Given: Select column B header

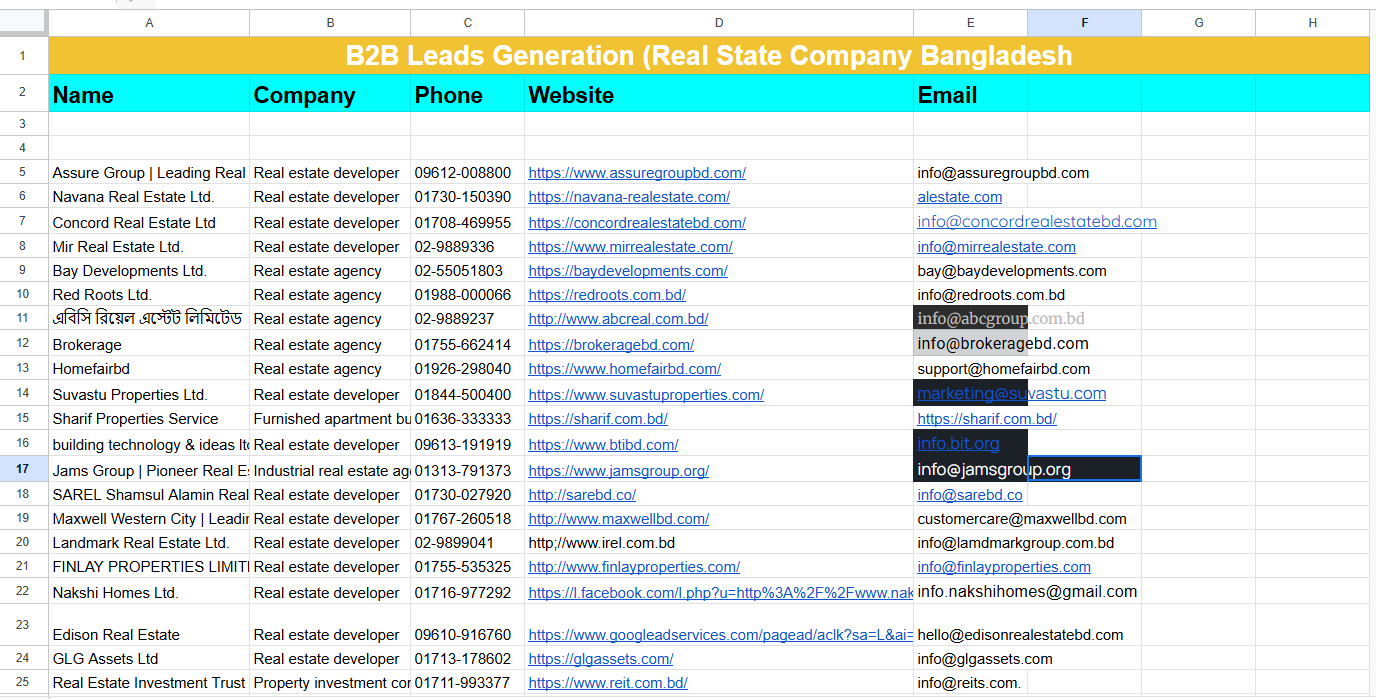Looking at the screenshot, I should coord(330,23).
